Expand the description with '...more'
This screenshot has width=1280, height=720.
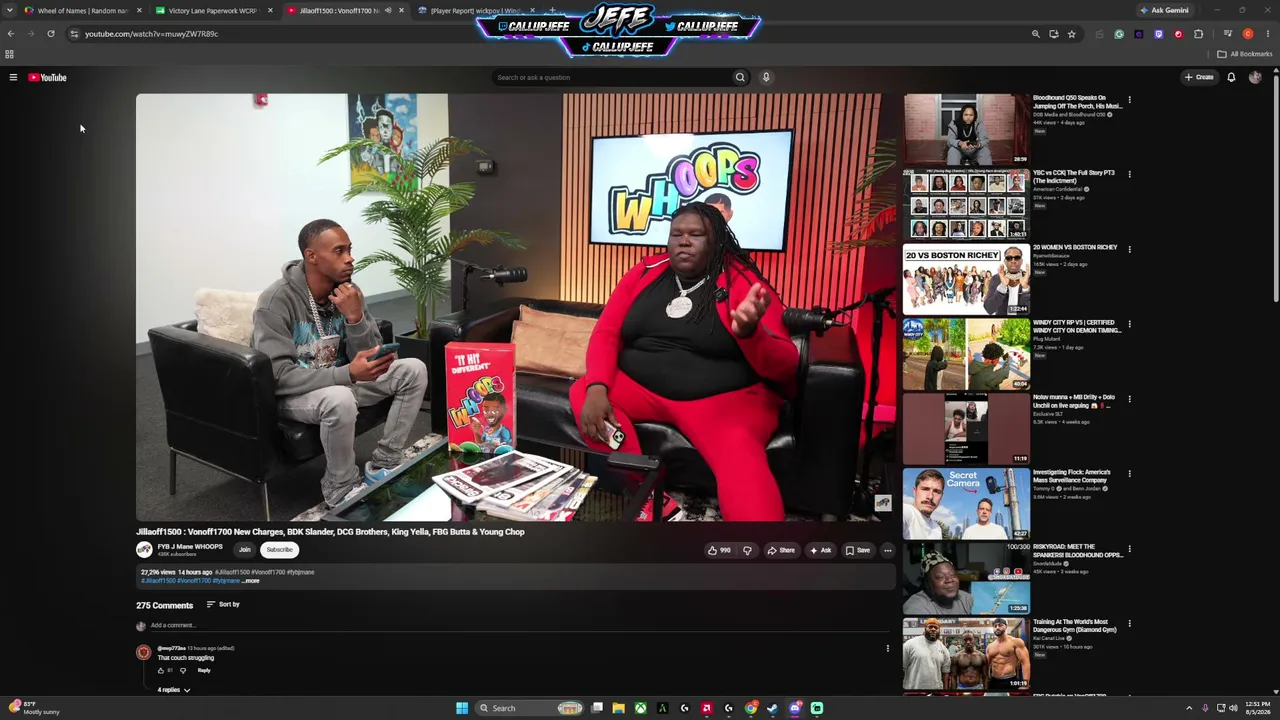(x=250, y=581)
